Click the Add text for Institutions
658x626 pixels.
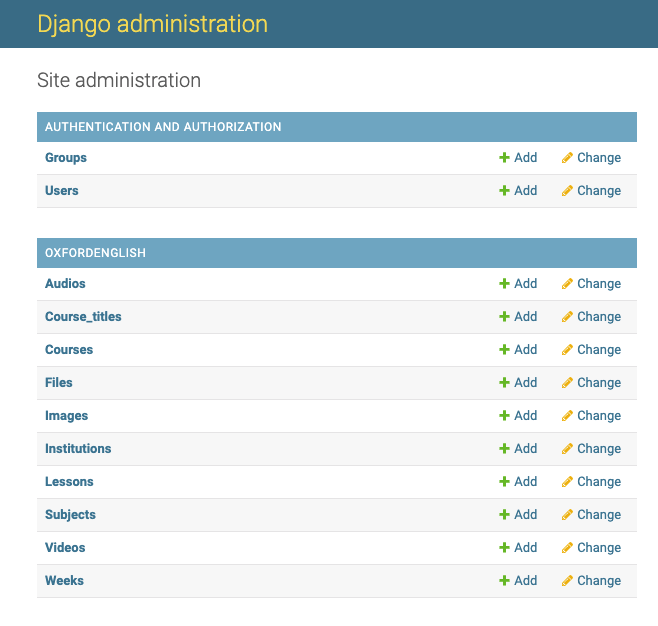[x=526, y=449]
